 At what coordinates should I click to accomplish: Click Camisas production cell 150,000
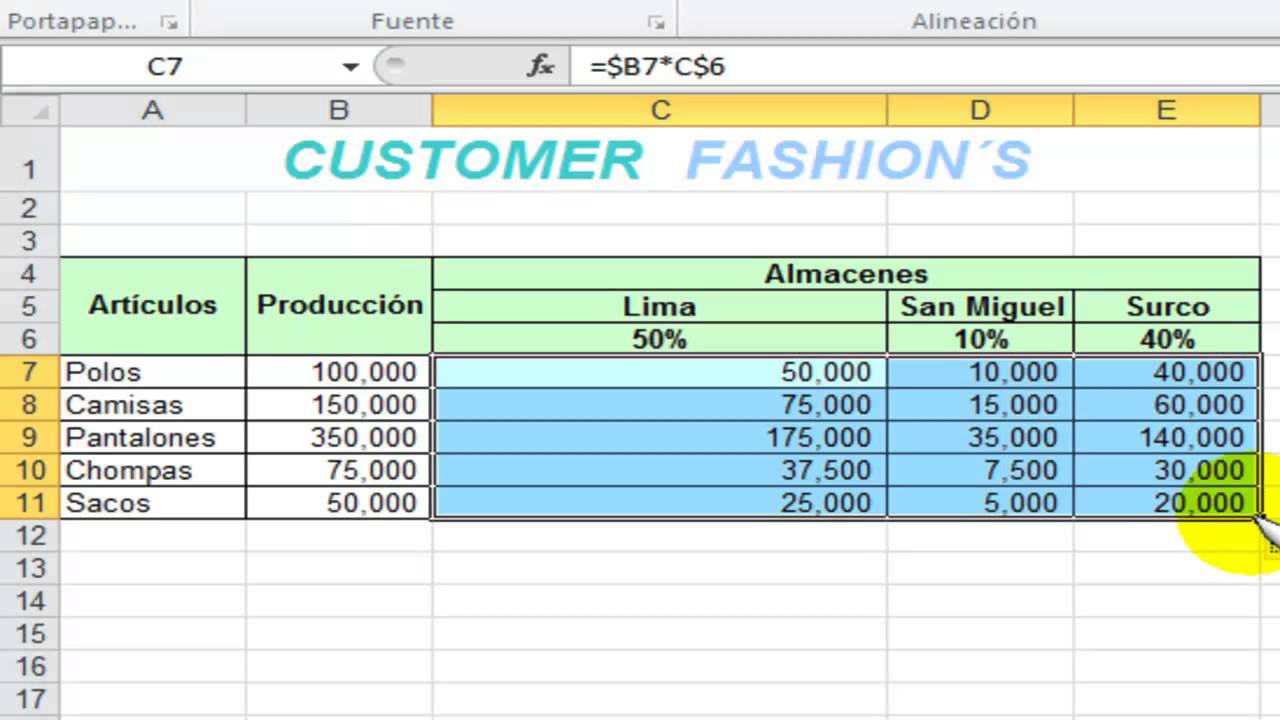coord(339,405)
